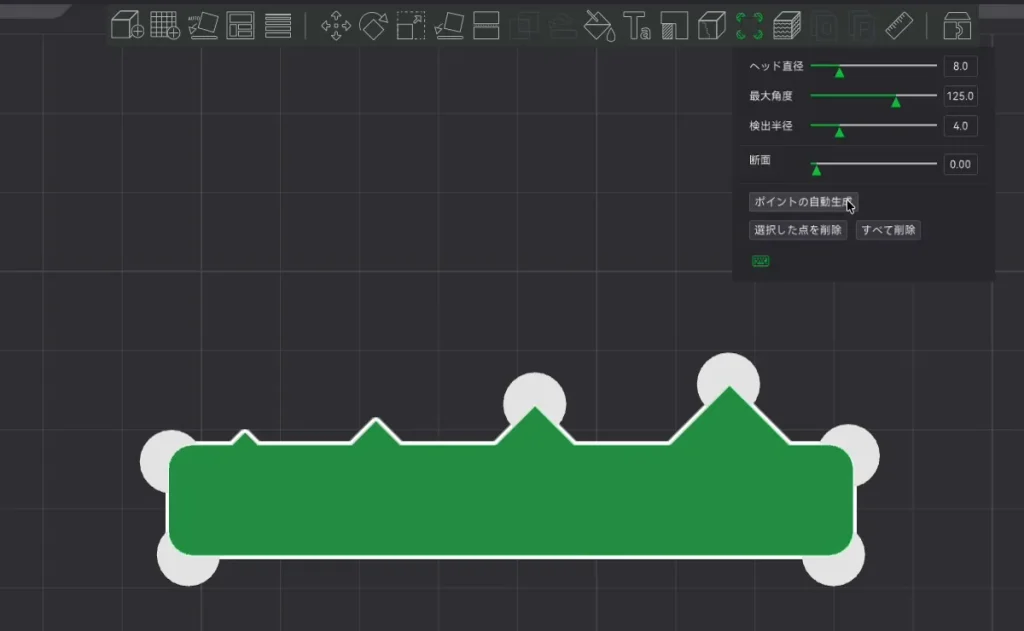Click the ポイントの自動生成 button
This screenshot has width=1024, height=631.
(x=803, y=202)
